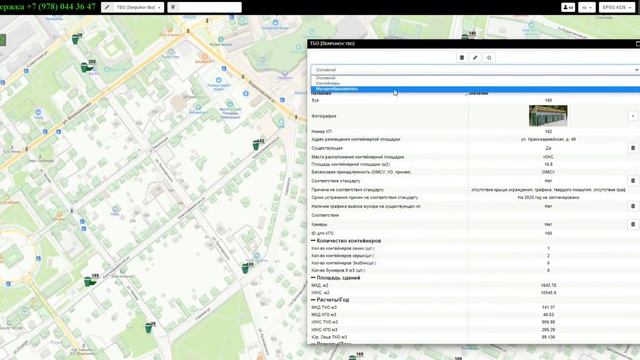Click the Камеры row label
The height and width of the screenshot is (360, 640).
[x=319, y=224]
